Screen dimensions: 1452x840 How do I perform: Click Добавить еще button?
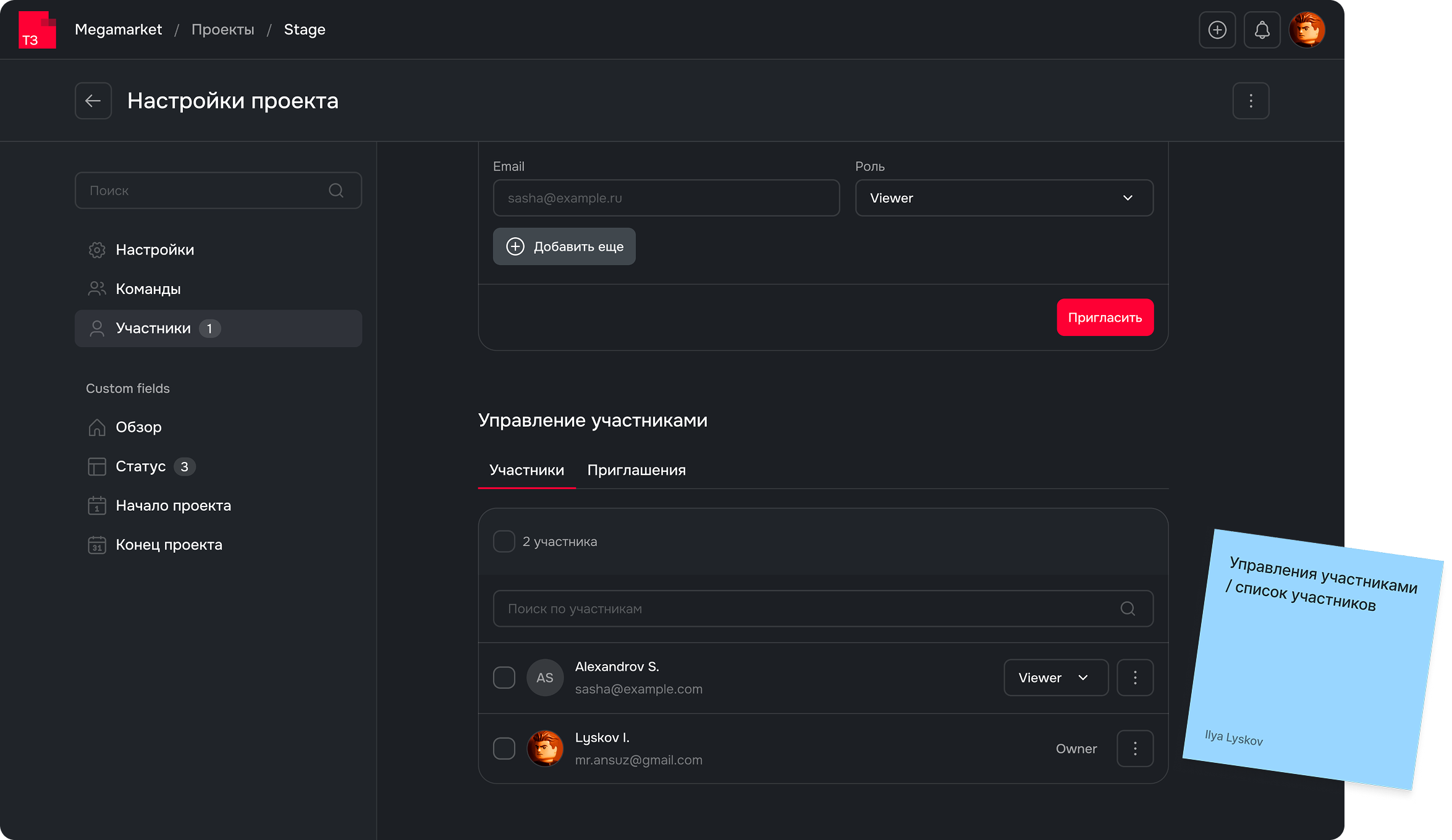tap(564, 246)
